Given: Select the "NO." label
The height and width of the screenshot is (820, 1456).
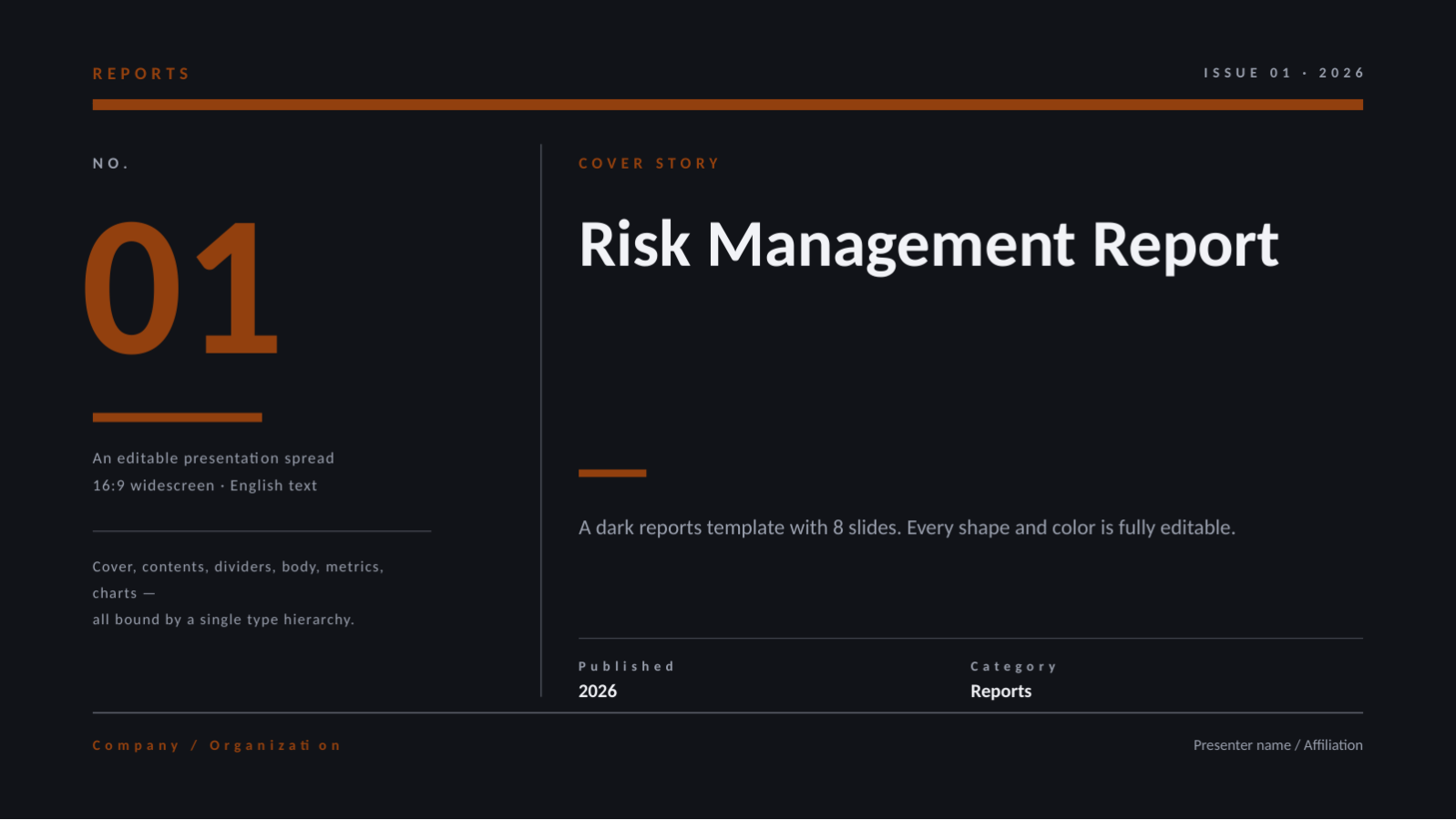Looking at the screenshot, I should click(111, 164).
